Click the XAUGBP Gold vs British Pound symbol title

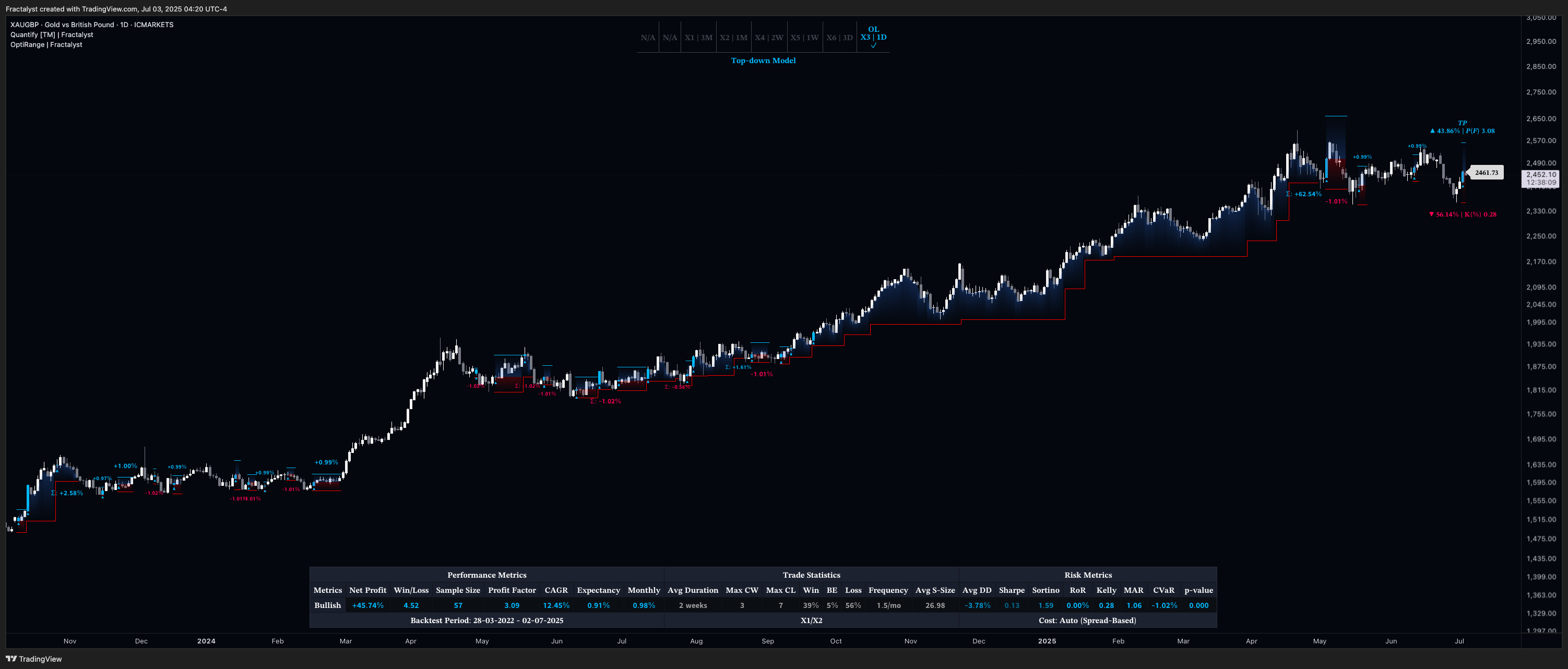click(x=92, y=25)
